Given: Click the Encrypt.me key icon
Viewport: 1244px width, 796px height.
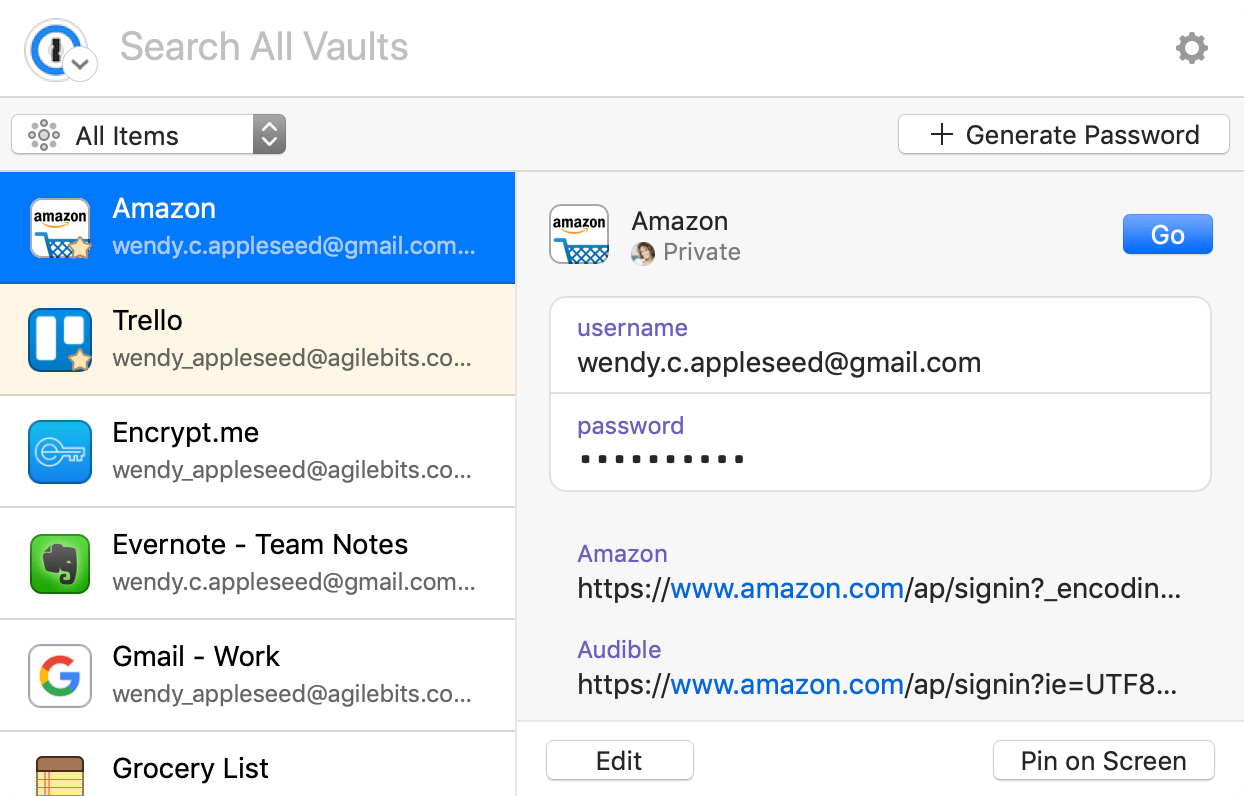Looking at the screenshot, I should [x=60, y=452].
